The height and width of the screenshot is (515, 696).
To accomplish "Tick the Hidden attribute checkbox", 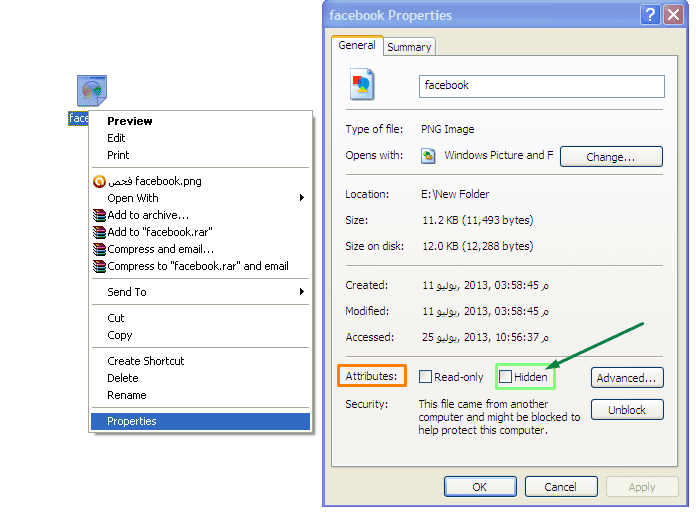I will [x=505, y=377].
